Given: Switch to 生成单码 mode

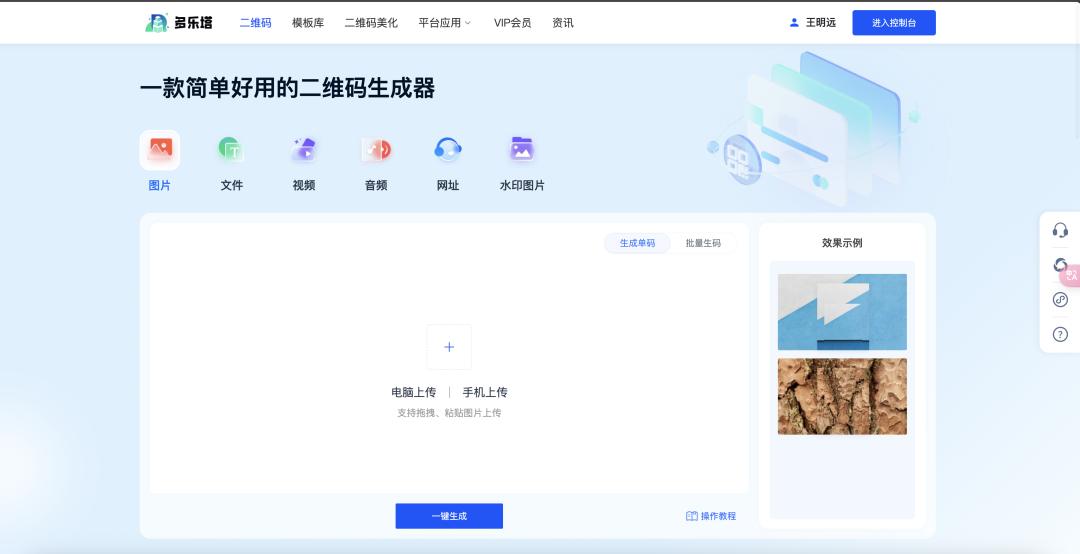Looking at the screenshot, I should point(637,243).
